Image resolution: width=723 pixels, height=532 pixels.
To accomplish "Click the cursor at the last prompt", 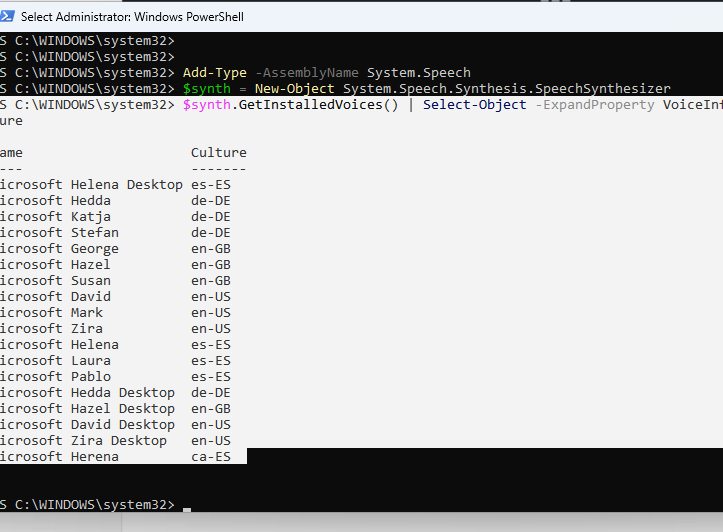I will (187, 505).
